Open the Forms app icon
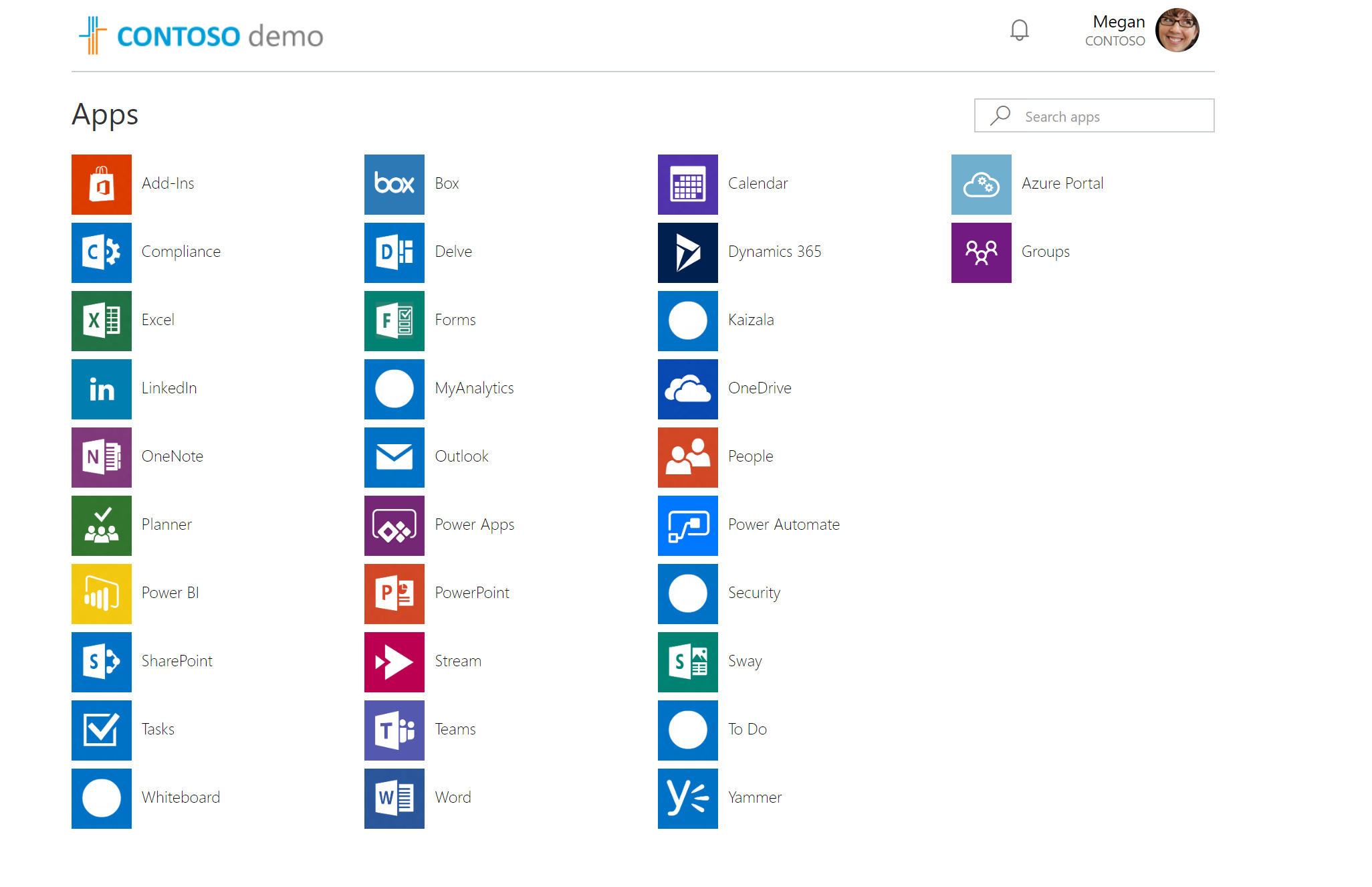 [394, 321]
